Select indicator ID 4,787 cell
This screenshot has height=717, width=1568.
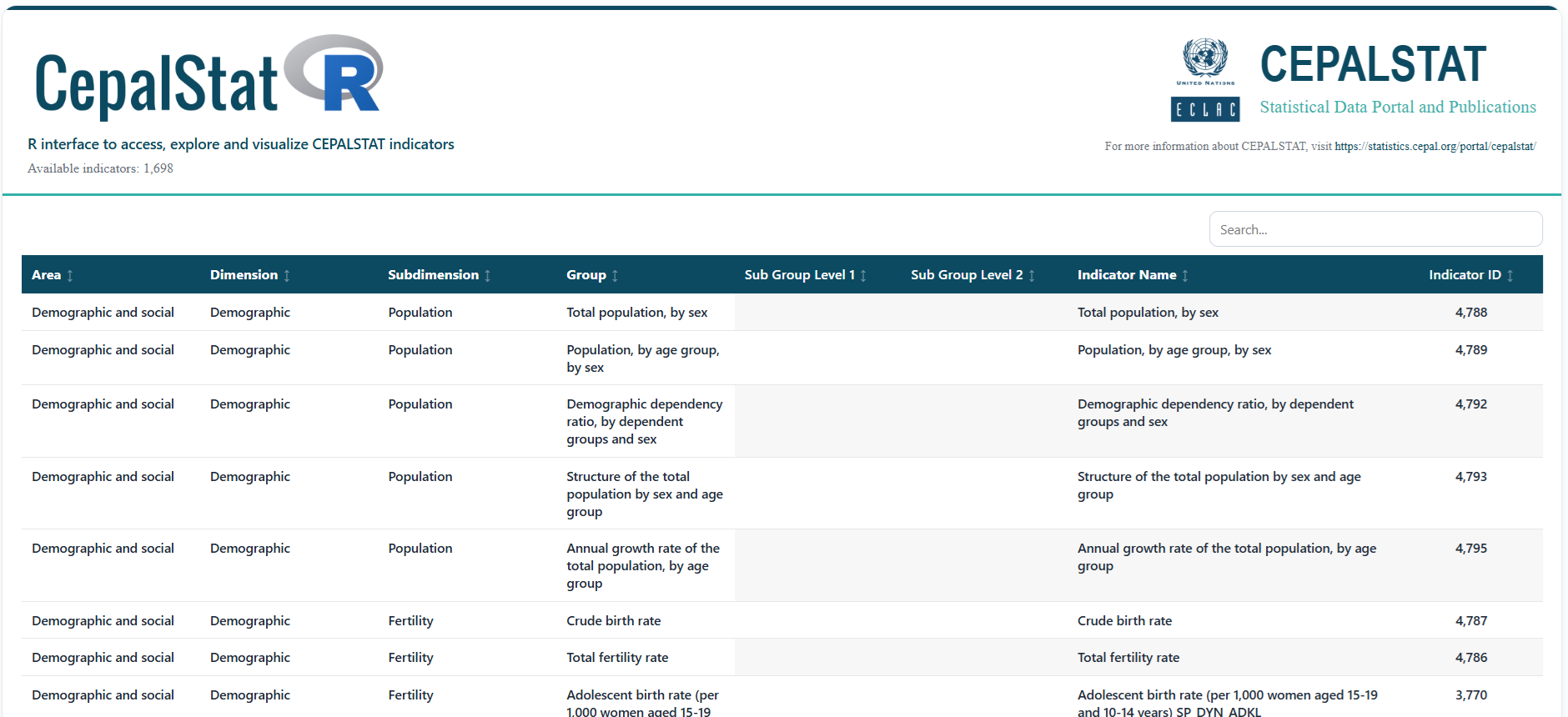coord(1471,621)
